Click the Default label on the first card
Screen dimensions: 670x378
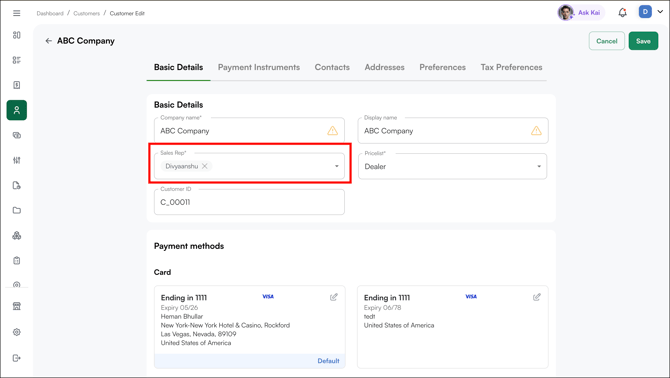[328, 361]
